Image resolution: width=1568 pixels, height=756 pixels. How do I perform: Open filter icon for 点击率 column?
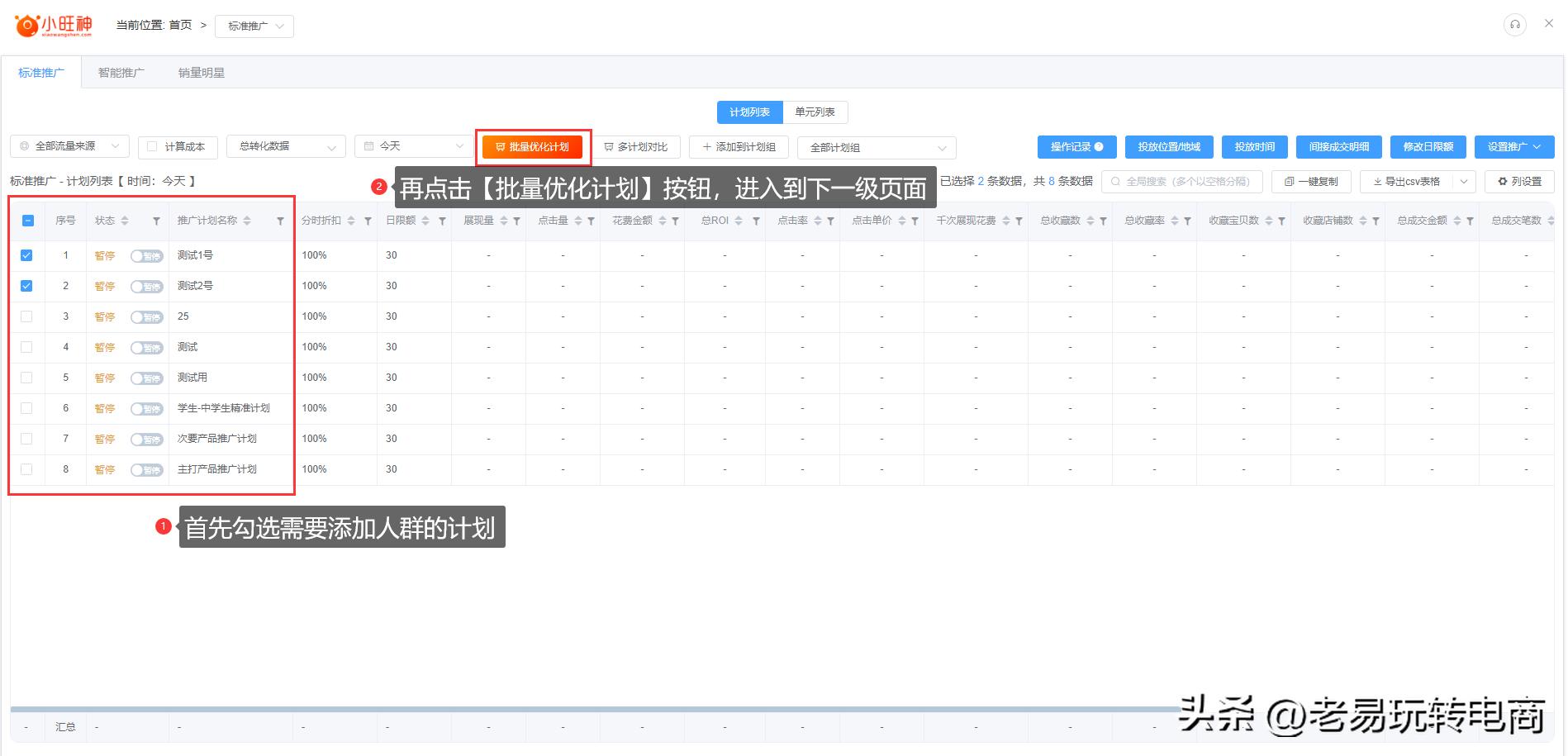tap(830, 221)
